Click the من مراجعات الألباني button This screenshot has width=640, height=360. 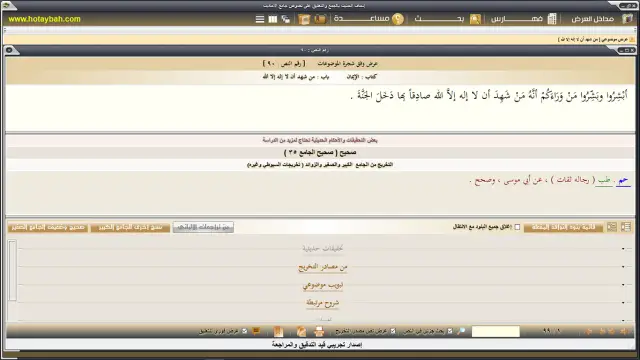tap(203, 227)
